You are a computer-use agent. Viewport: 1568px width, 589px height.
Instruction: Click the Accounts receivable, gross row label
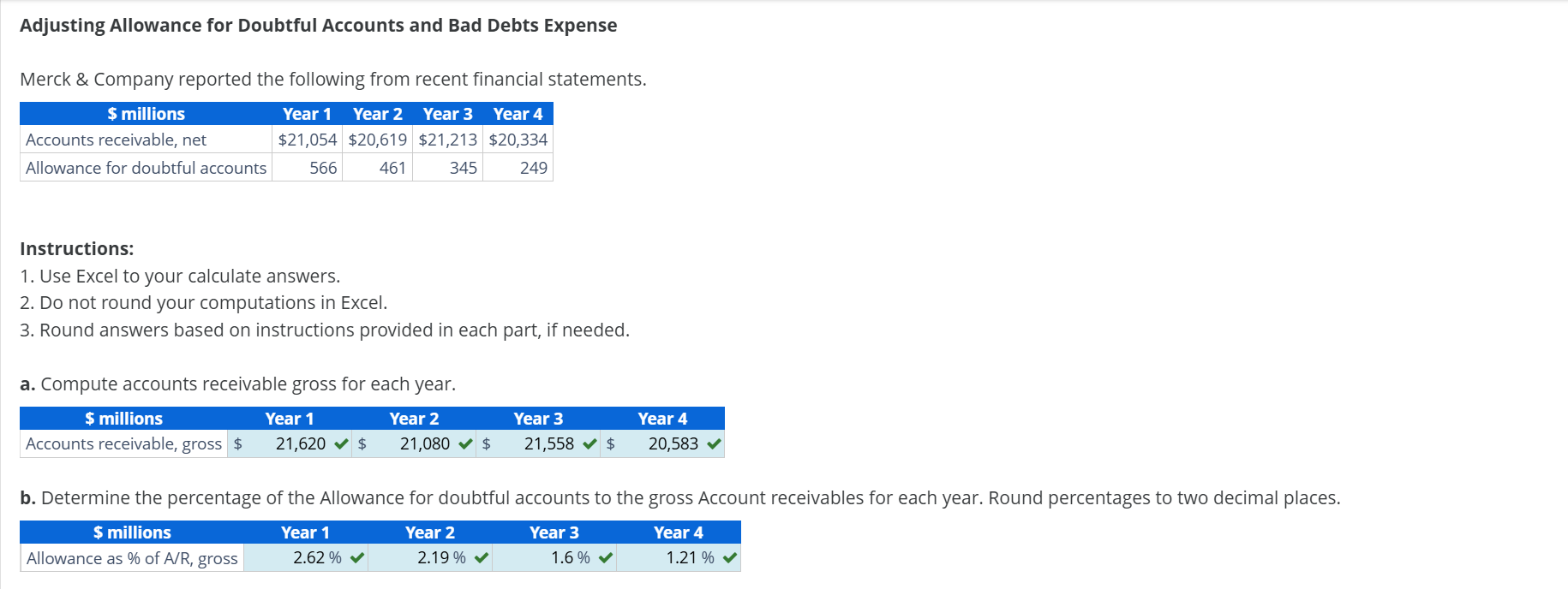tap(123, 443)
